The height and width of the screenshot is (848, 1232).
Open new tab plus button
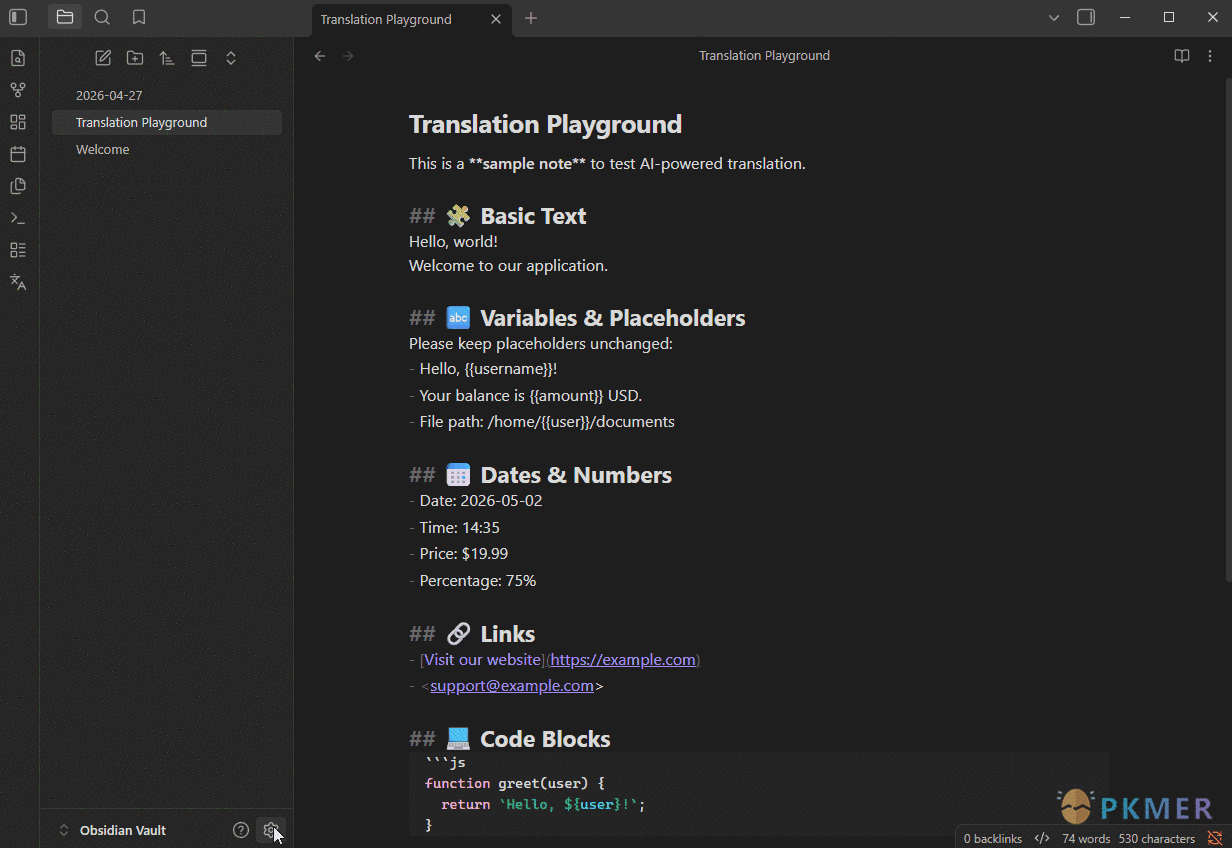click(531, 18)
